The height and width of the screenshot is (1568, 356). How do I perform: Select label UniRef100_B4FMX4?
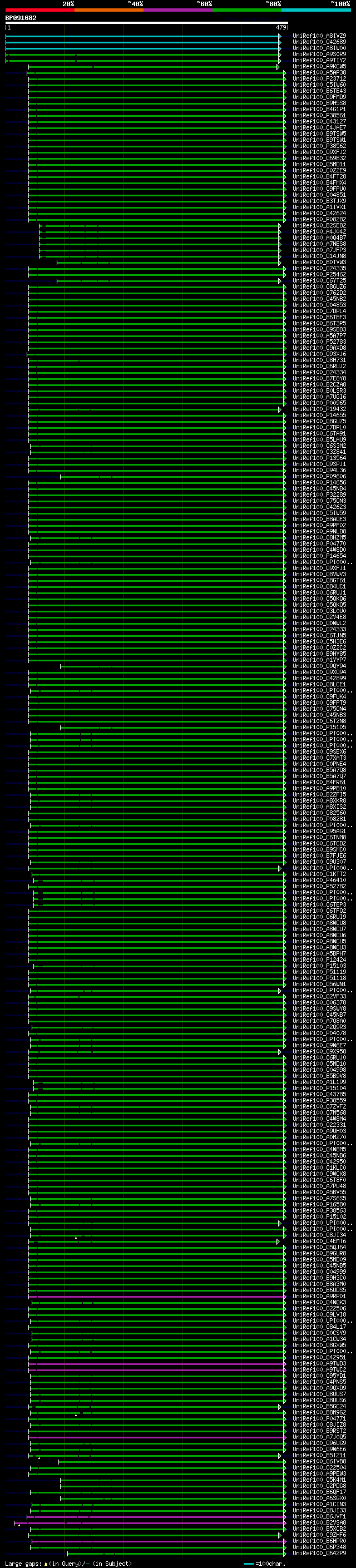point(319,182)
